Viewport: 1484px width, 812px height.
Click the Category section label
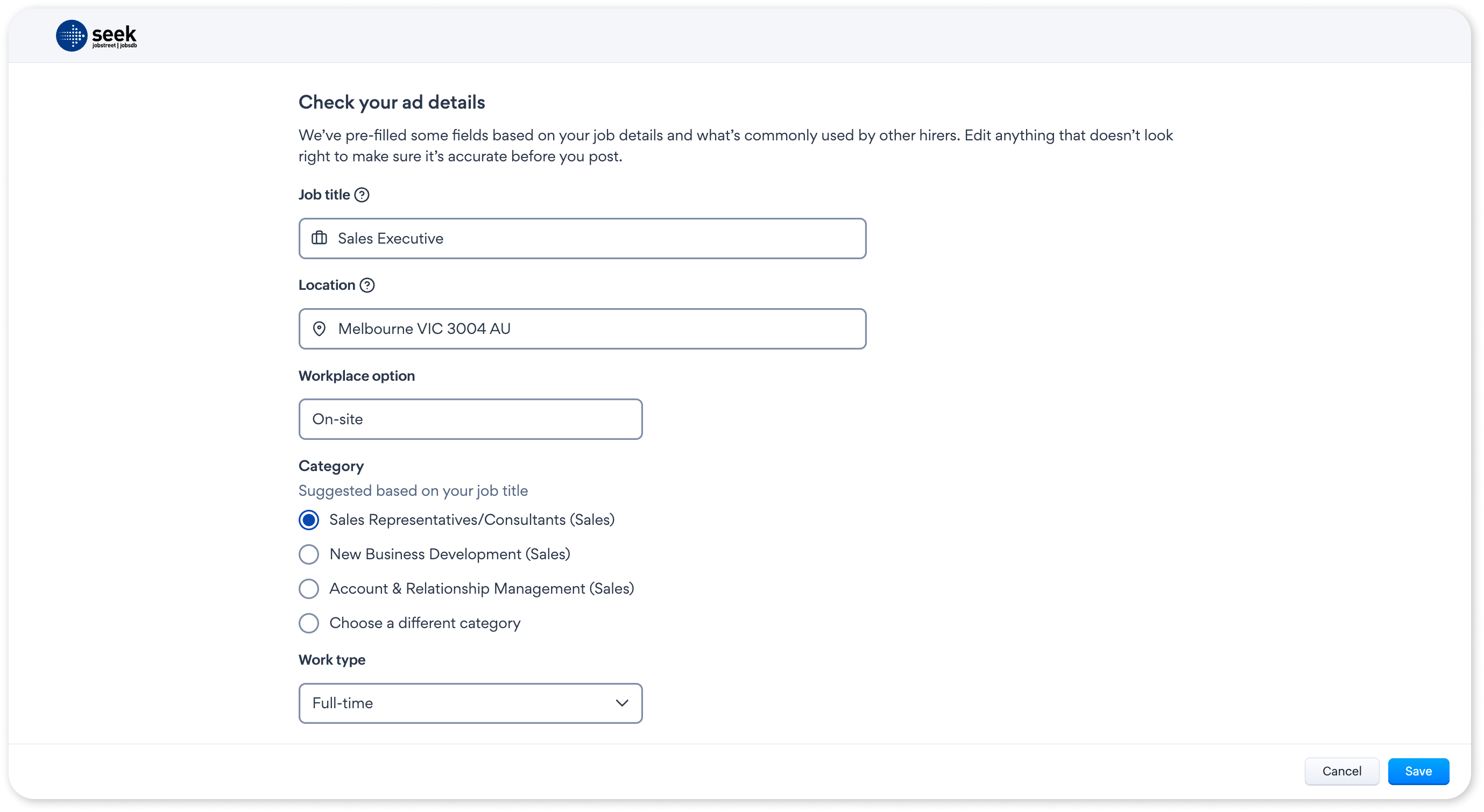[x=331, y=466]
